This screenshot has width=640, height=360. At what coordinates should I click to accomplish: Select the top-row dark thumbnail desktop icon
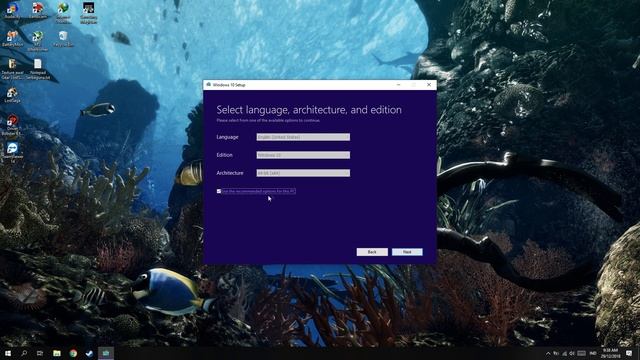tap(88, 13)
